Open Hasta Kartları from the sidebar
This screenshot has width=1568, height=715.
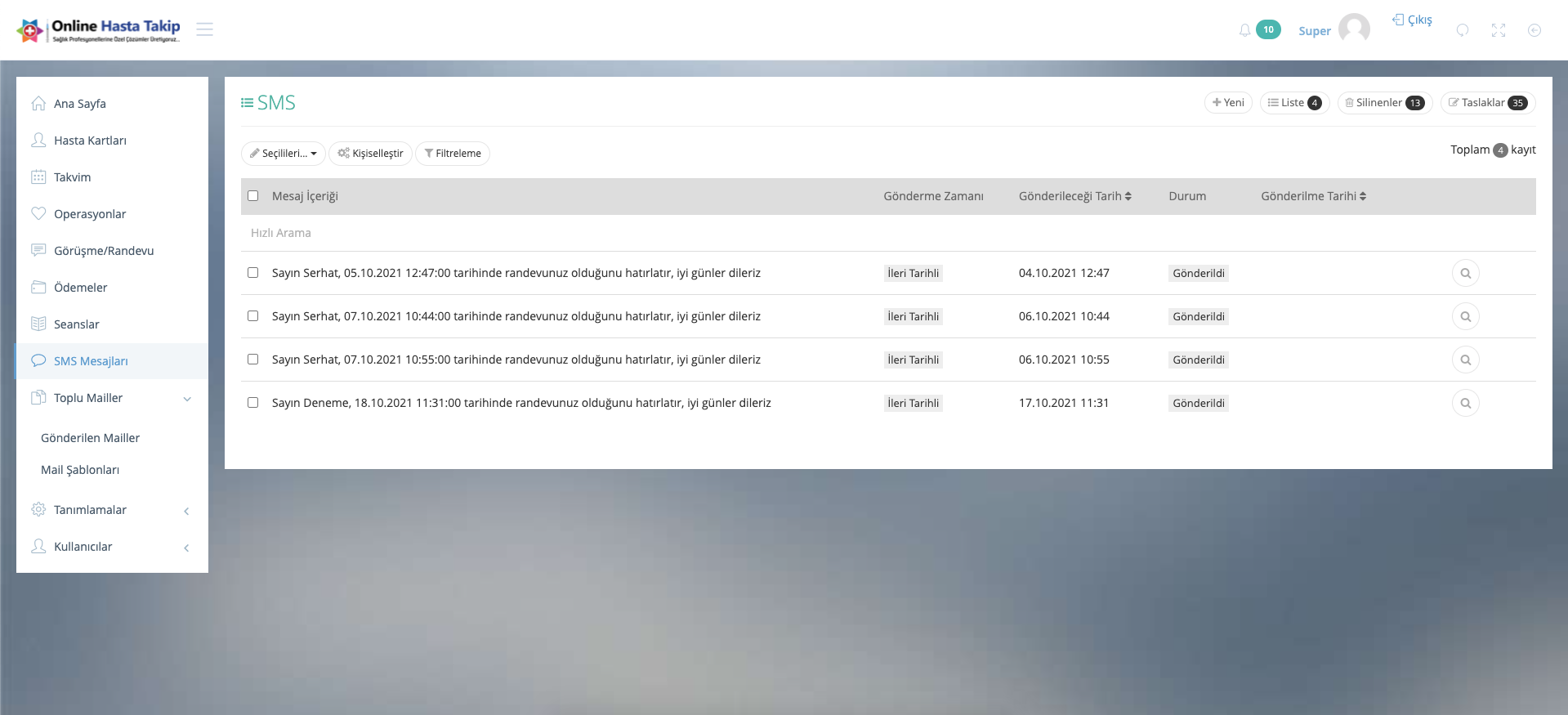tap(90, 141)
